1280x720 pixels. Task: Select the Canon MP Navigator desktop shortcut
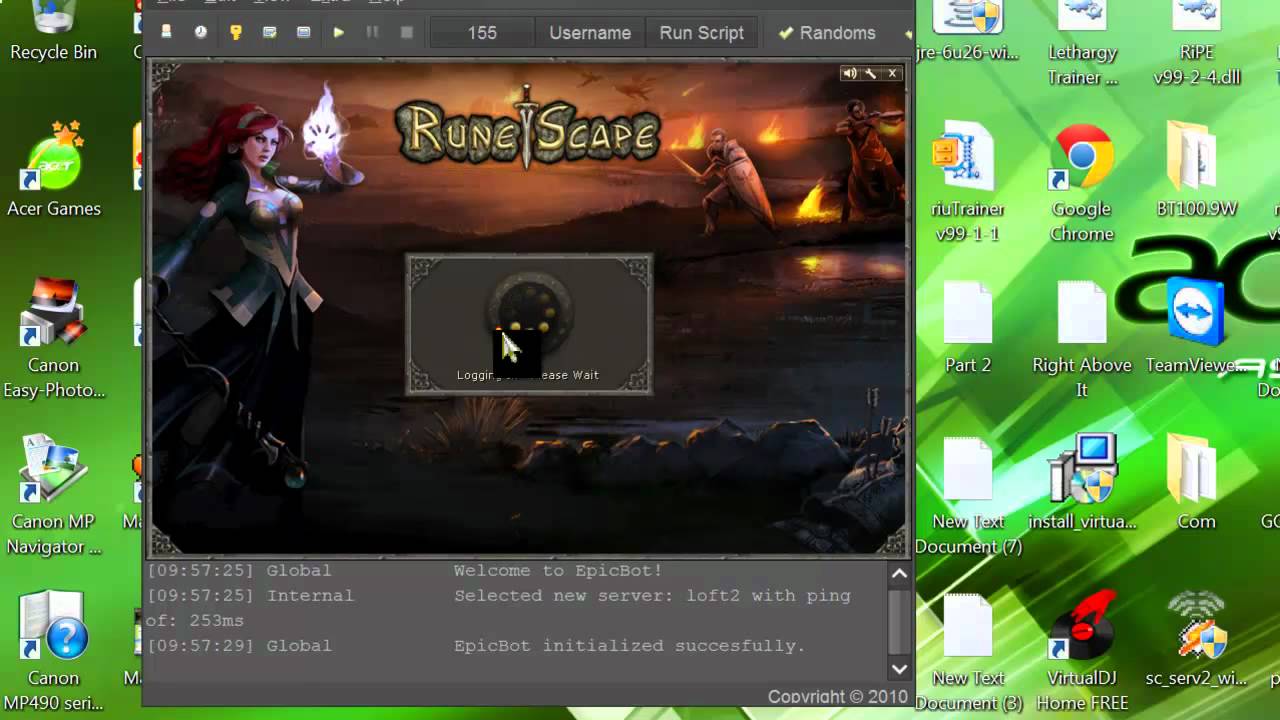(x=54, y=496)
